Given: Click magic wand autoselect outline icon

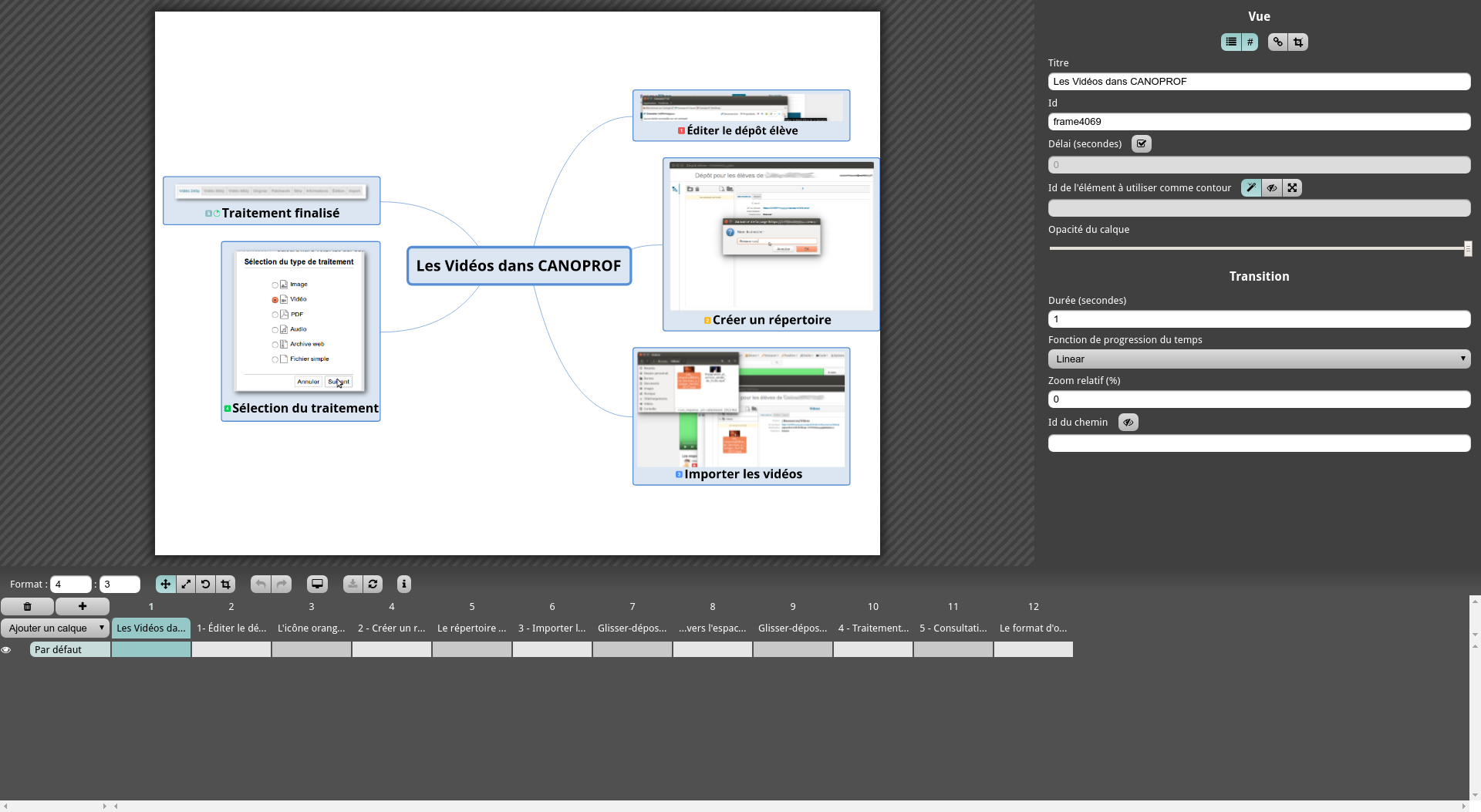Looking at the screenshot, I should tap(1251, 187).
